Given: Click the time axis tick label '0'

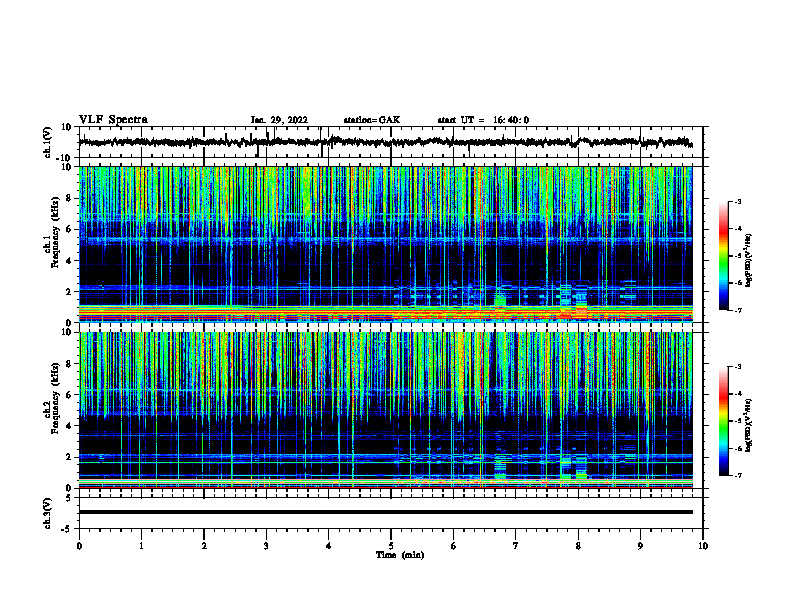Looking at the screenshot, I should 79,546.
